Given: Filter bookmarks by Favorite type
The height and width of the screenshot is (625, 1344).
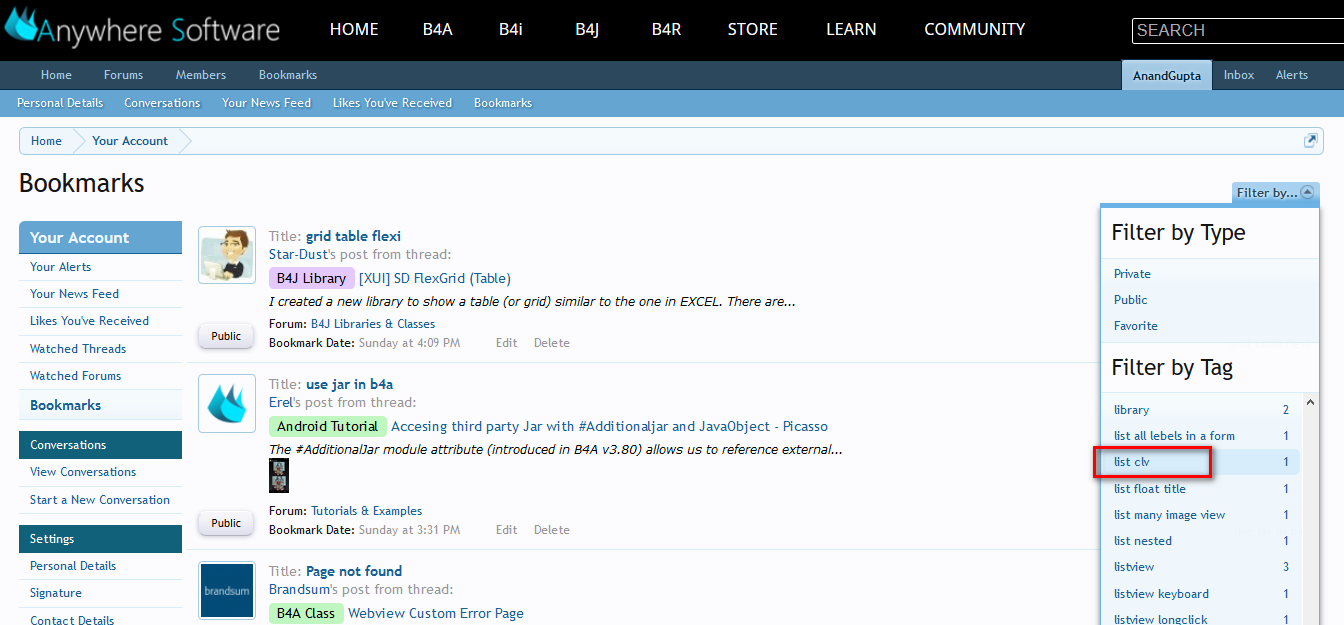Looking at the screenshot, I should tap(1136, 326).
